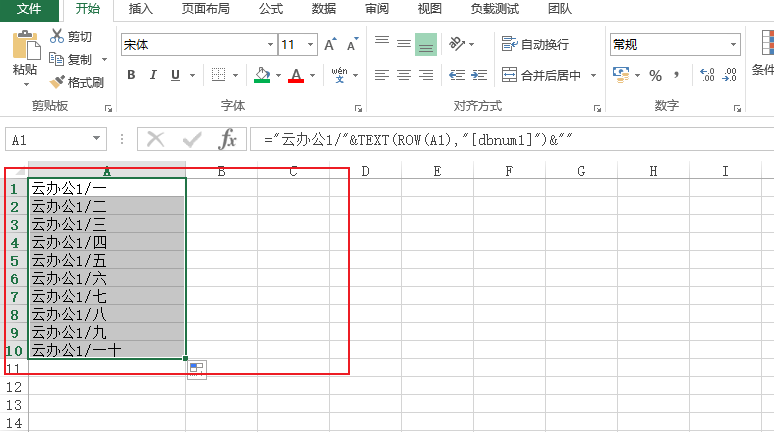Switch to the 页面布局 tab
774x432 pixels.
(x=206, y=9)
